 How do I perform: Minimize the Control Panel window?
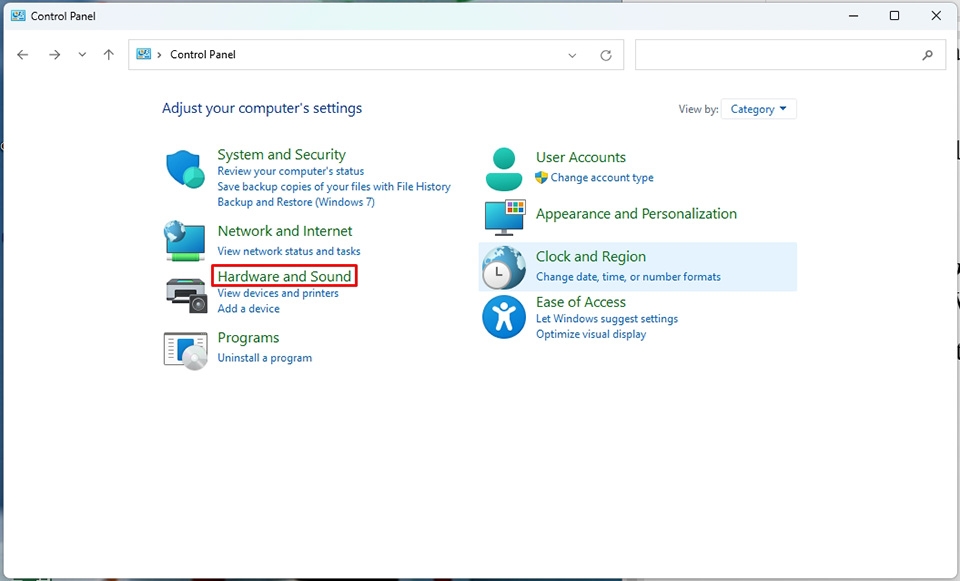(x=853, y=16)
